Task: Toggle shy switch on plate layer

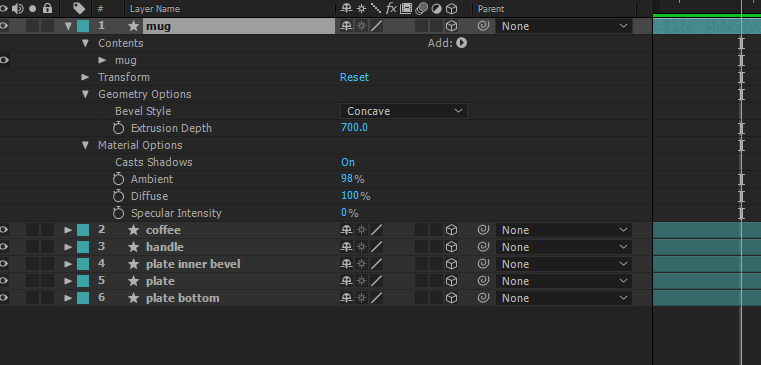Action: pos(346,281)
